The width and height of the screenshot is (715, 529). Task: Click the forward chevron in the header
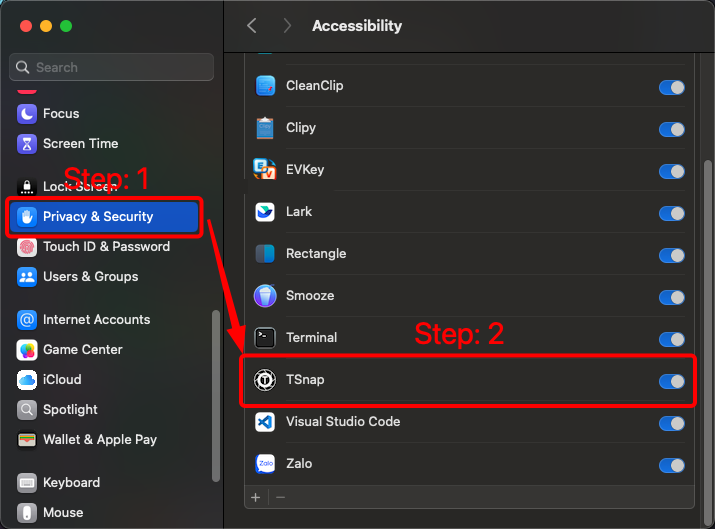click(x=287, y=26)
